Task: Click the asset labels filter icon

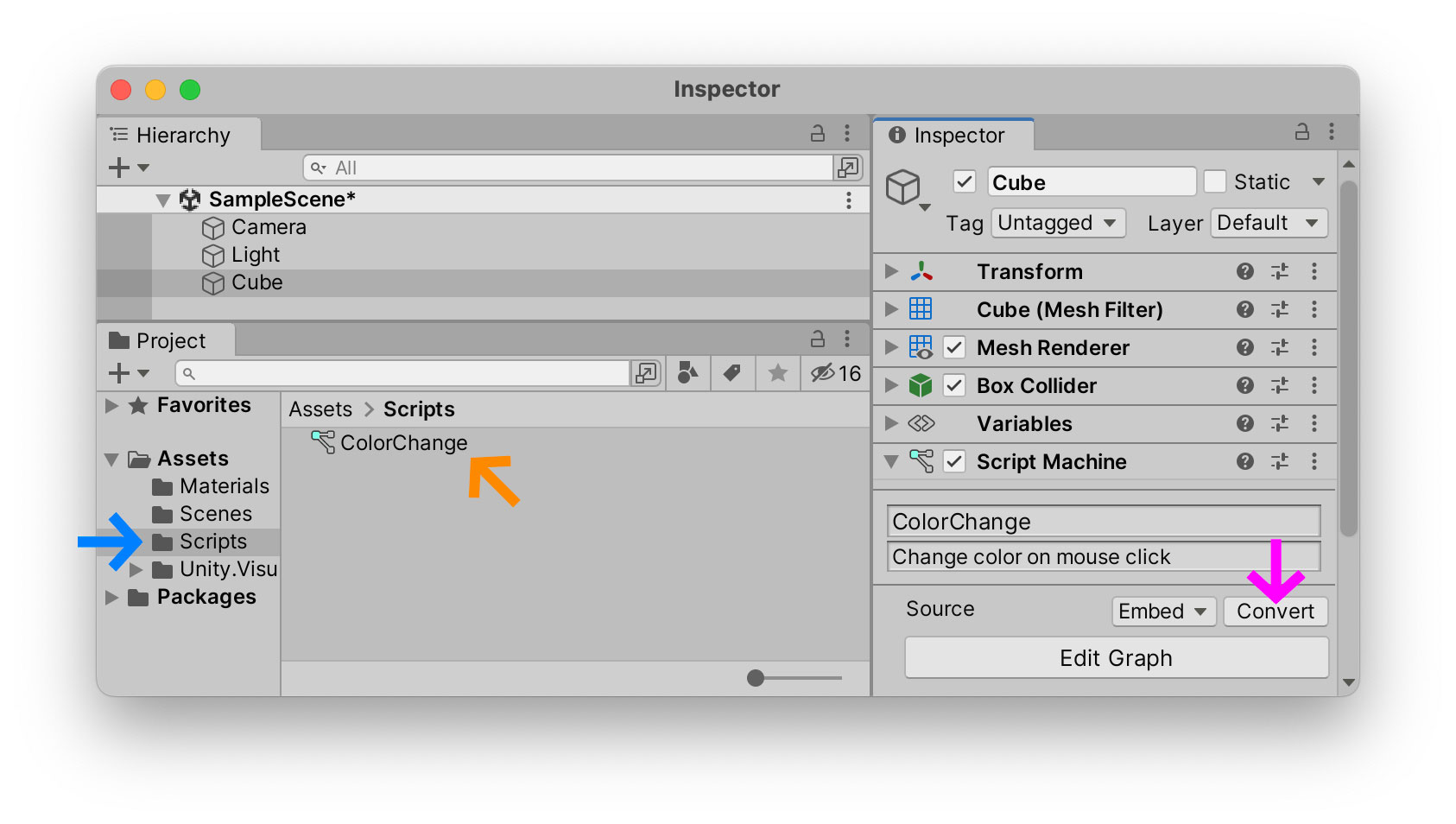Action: (732, 373)
